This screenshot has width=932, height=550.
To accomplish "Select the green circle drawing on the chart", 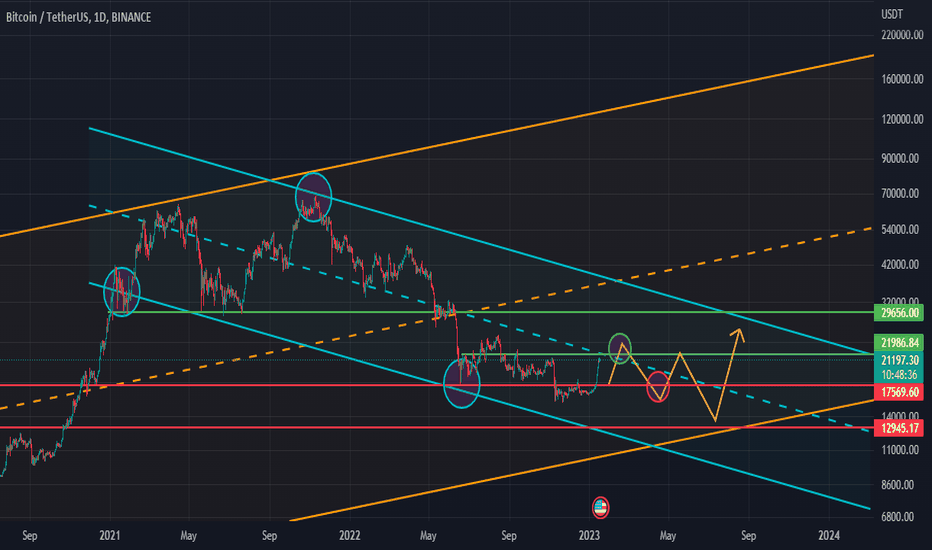I will click(x=620, y=348).
